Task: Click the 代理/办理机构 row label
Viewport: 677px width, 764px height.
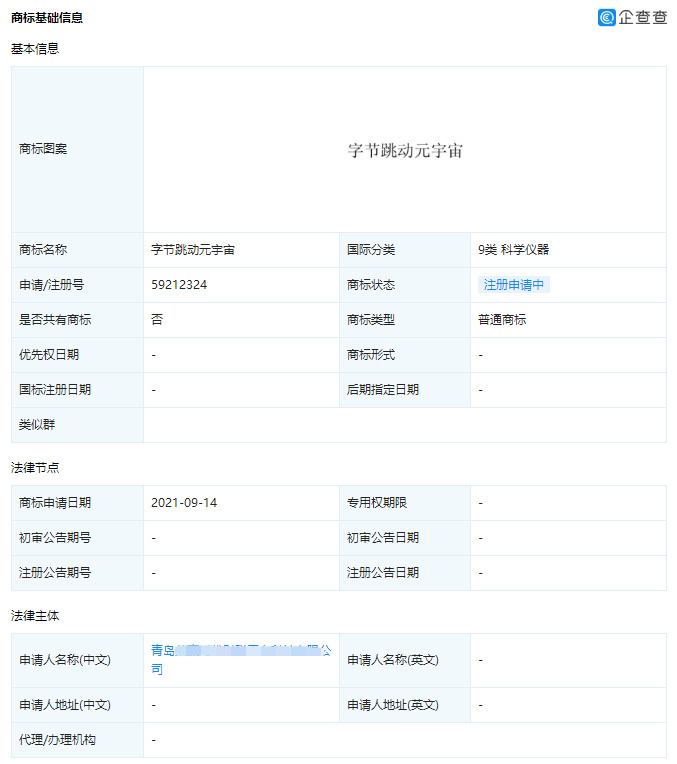Action: 58,740
